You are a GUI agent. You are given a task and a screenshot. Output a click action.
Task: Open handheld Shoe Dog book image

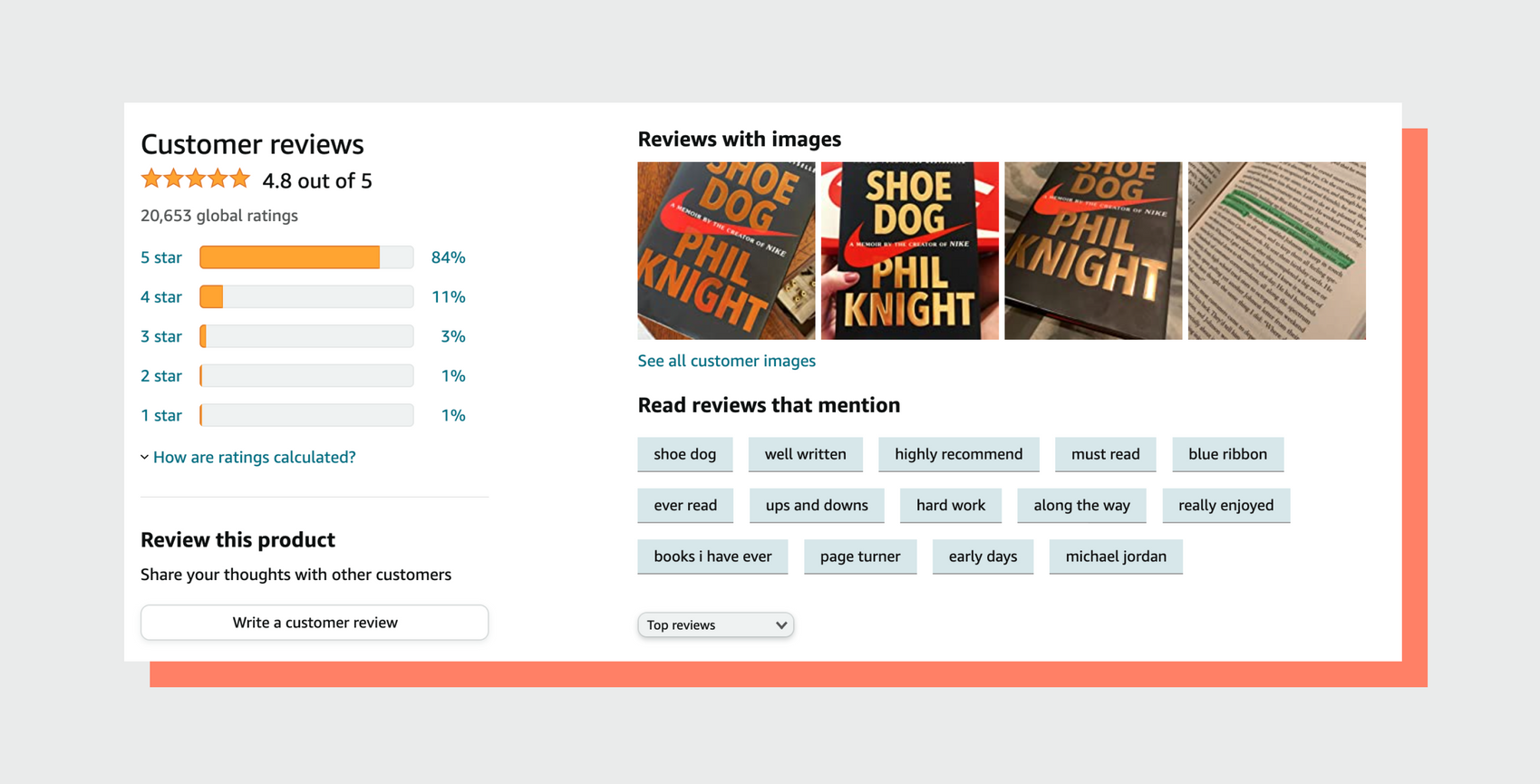[x=910, y=251]
